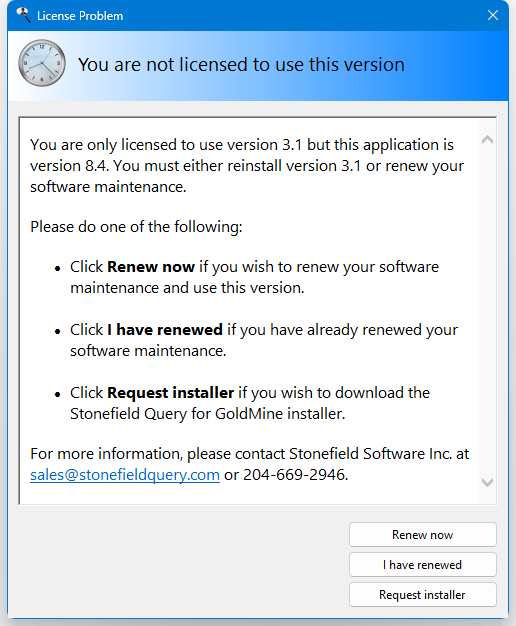Click the "You are not licensed" heading
Viewport: 516px width, 626px height.
pos(241,65)
